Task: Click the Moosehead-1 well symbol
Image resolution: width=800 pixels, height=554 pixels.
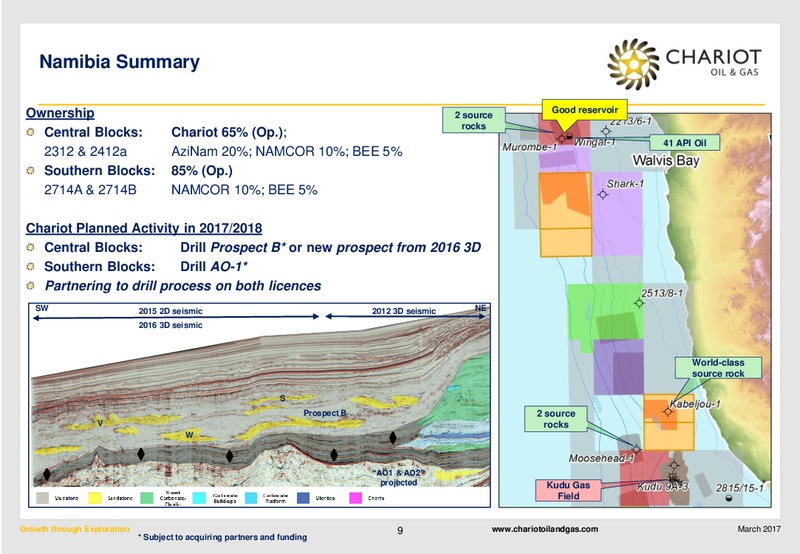Action: 636,449
